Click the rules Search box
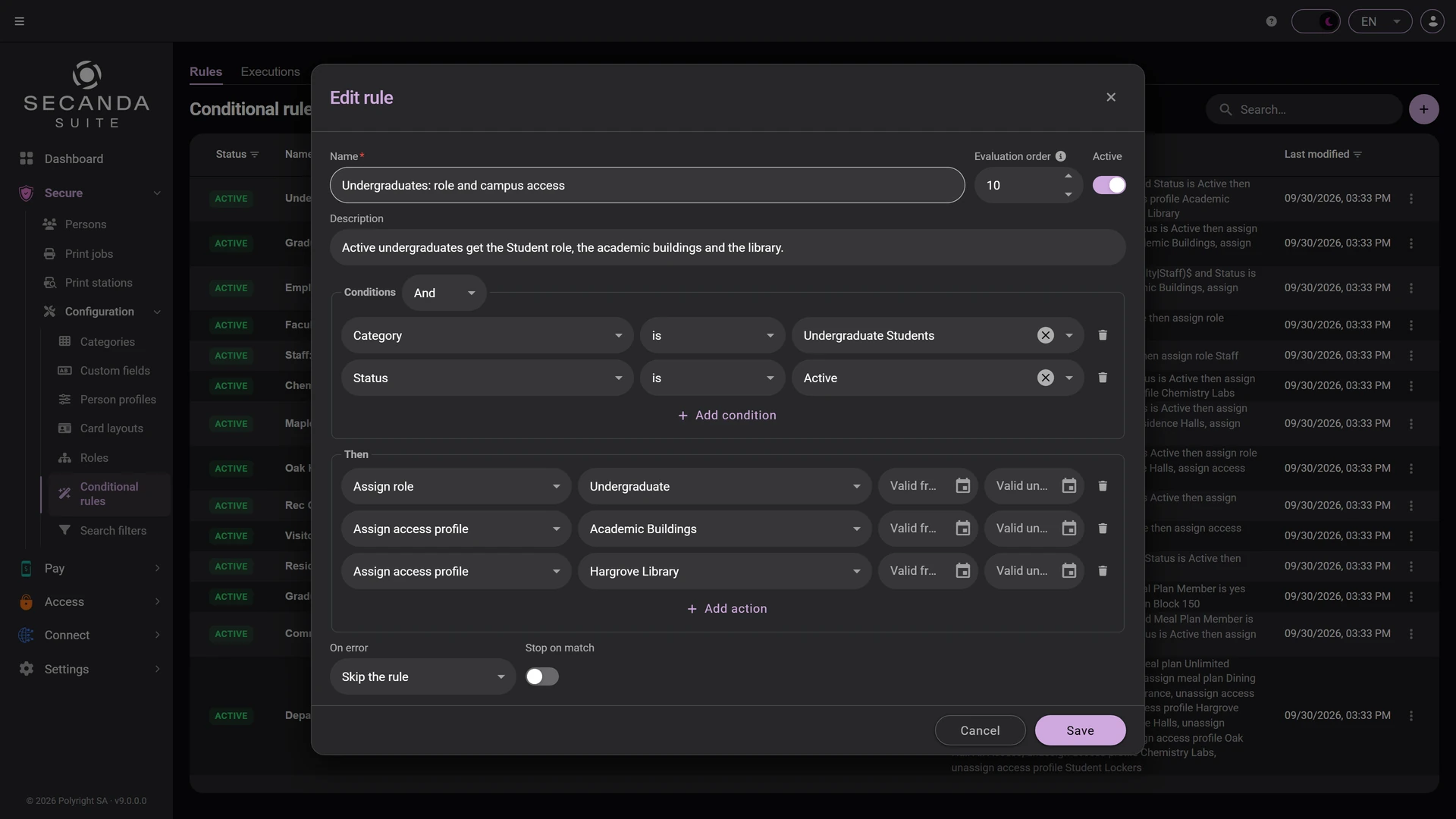The width and height of the screenshot is (1456, 819). (x=1304, y=109)
